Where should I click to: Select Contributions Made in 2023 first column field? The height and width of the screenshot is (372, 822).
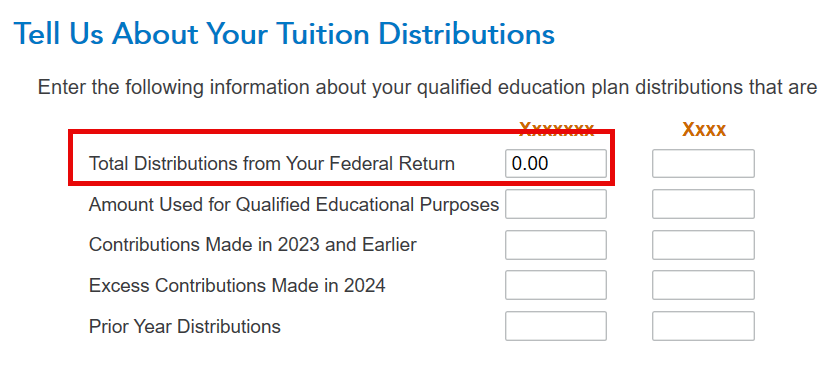(556, 245)
